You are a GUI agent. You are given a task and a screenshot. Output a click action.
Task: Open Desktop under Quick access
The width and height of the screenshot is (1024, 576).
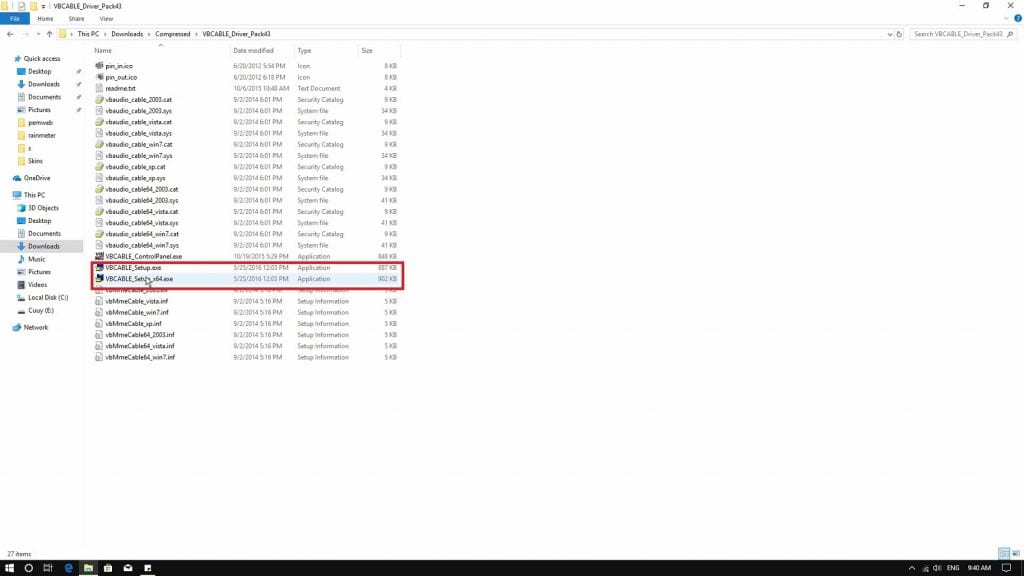coord(39,72)
